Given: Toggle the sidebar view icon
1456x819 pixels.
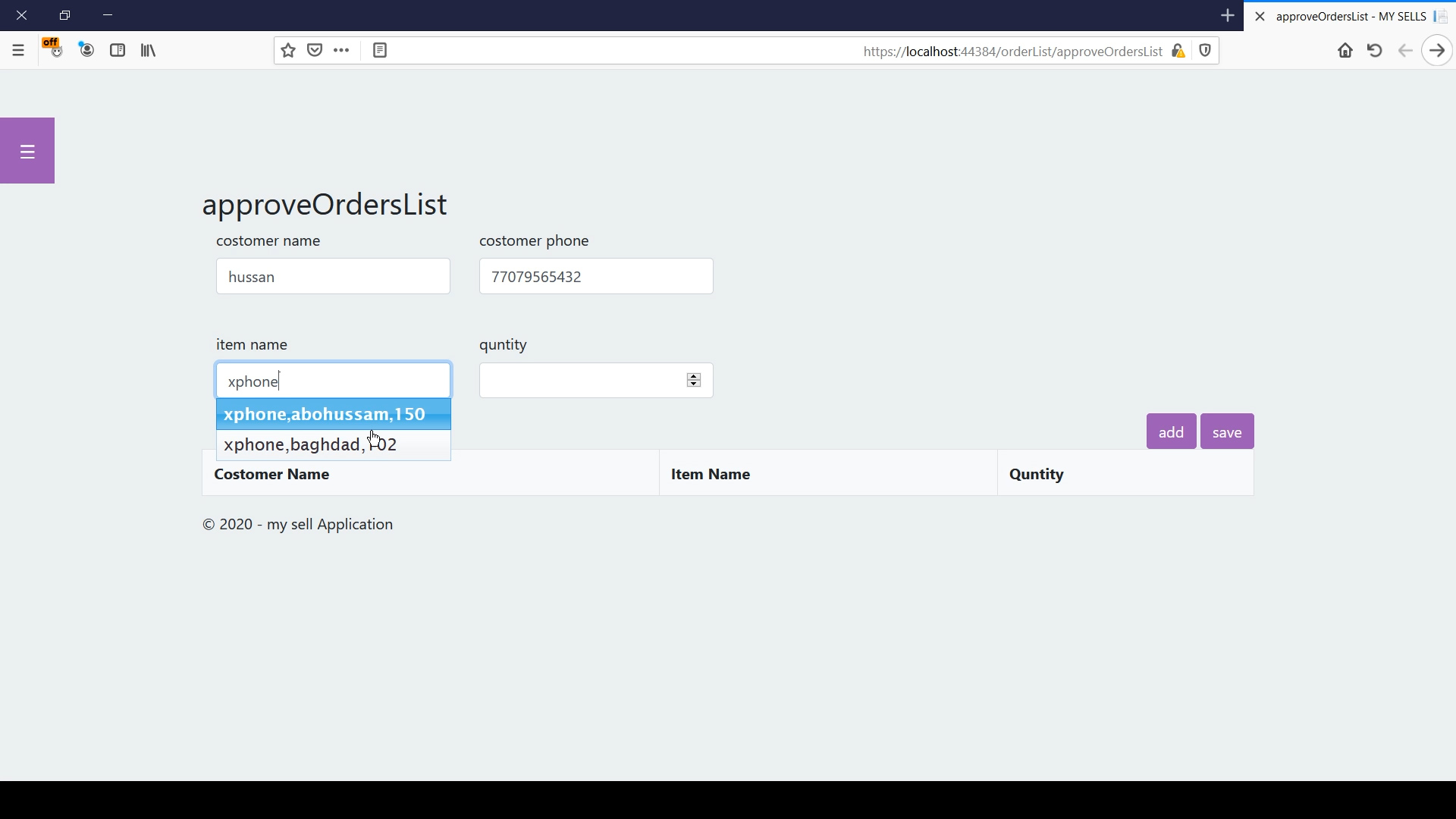Looking at the screenshot, I should coord(117,50).
